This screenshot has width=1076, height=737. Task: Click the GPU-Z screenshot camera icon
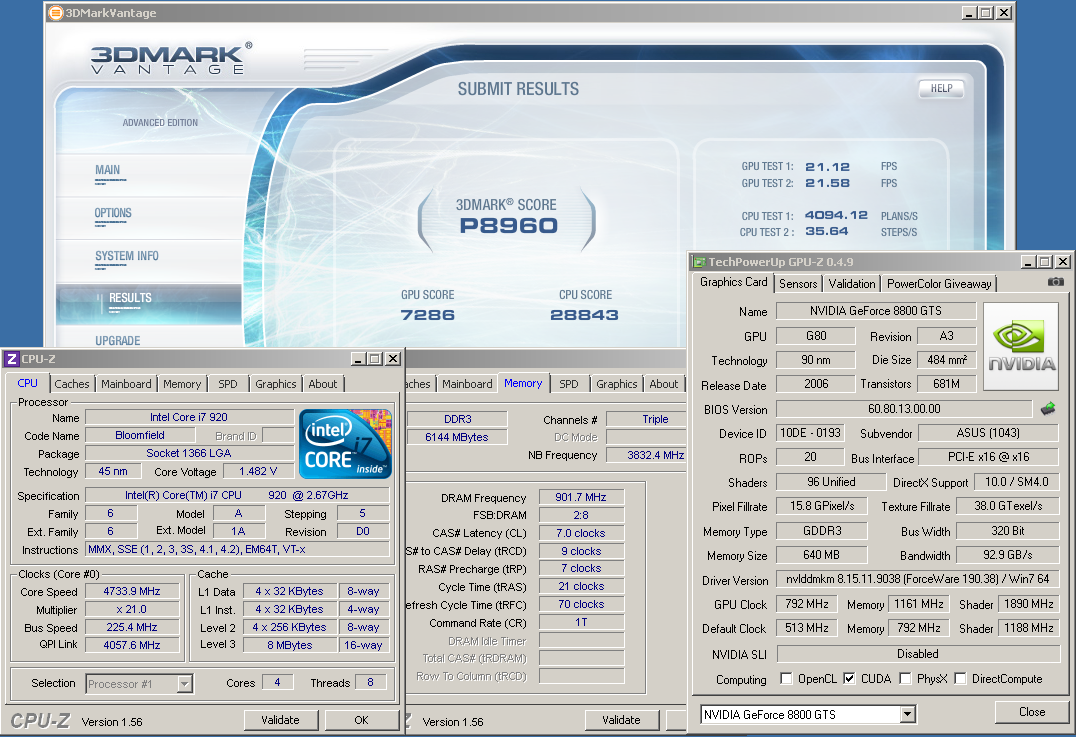pos(1055,282)
